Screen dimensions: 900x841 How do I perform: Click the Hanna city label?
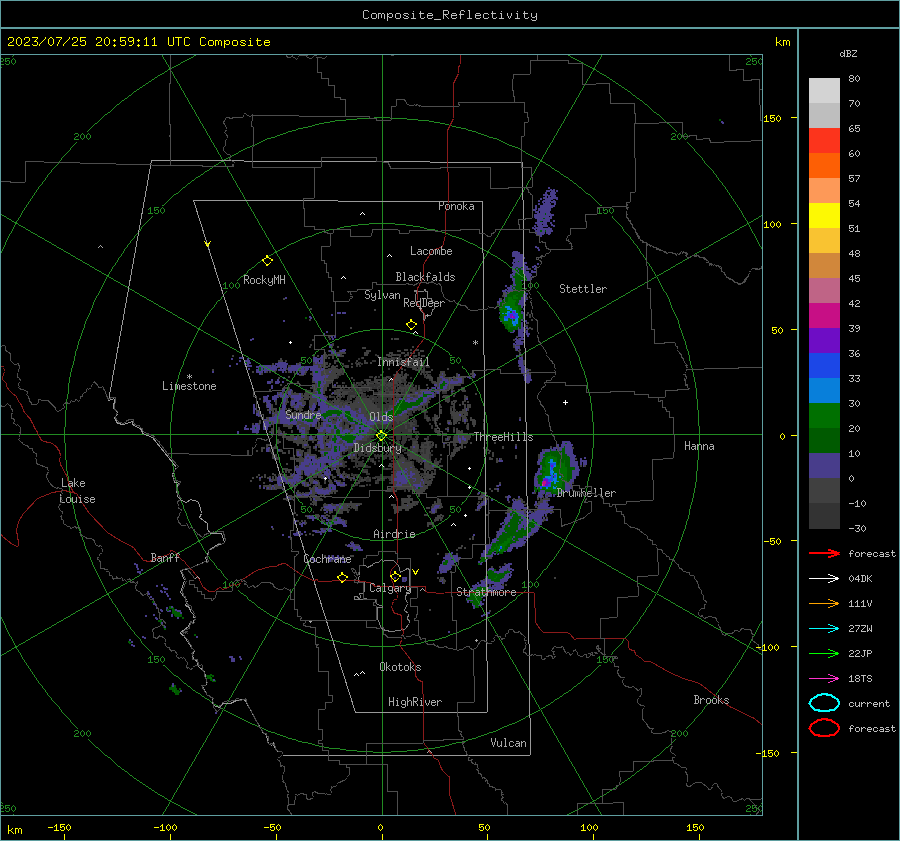tap(699, 446)
